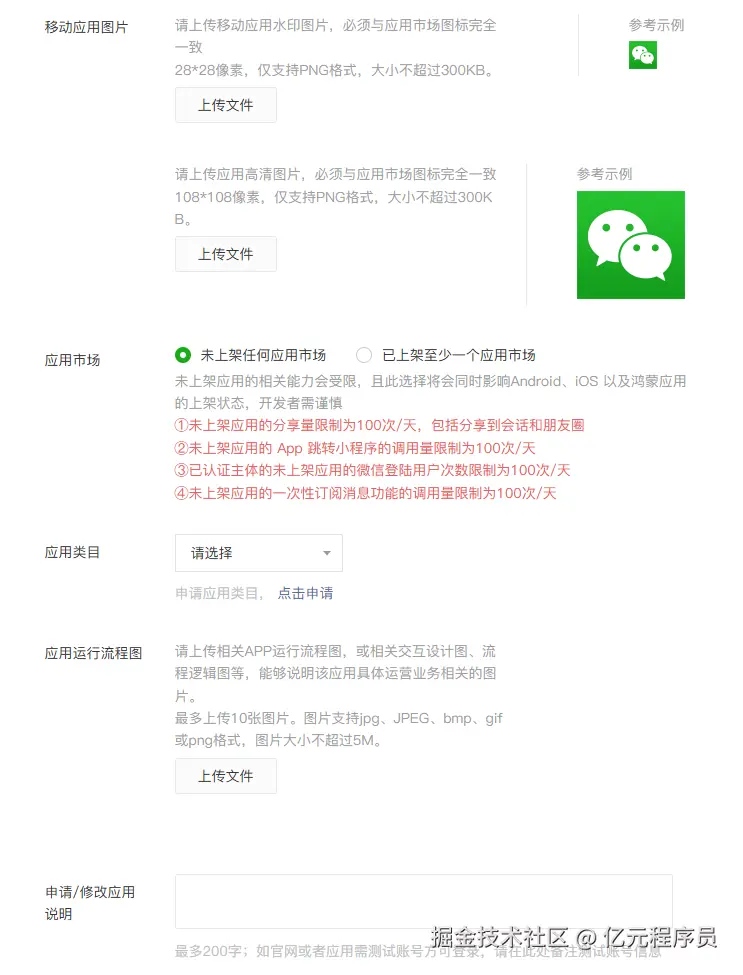Viewport: 743px width, 975px height.
Task: Click the 应用市场 field label
Action: (72, 360)
